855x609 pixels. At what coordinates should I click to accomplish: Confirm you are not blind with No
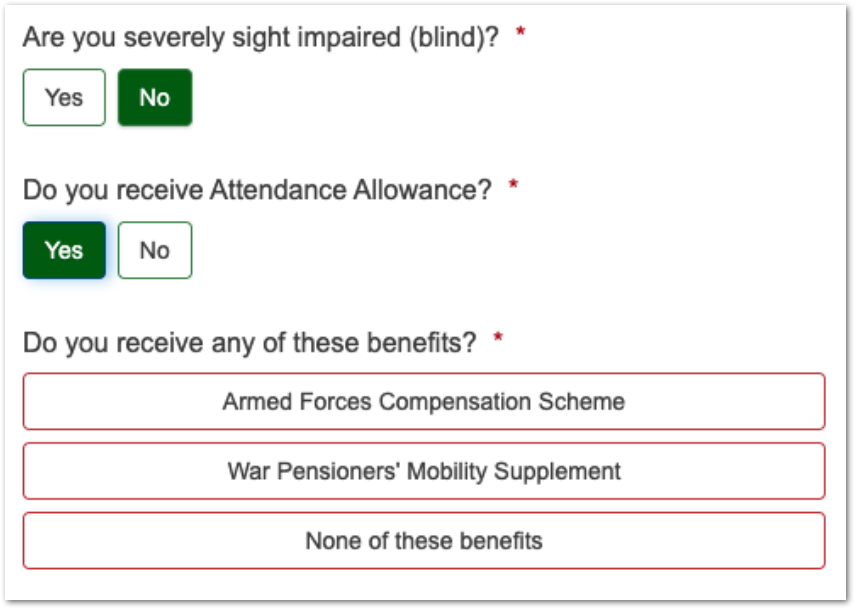tap(154, 98)
